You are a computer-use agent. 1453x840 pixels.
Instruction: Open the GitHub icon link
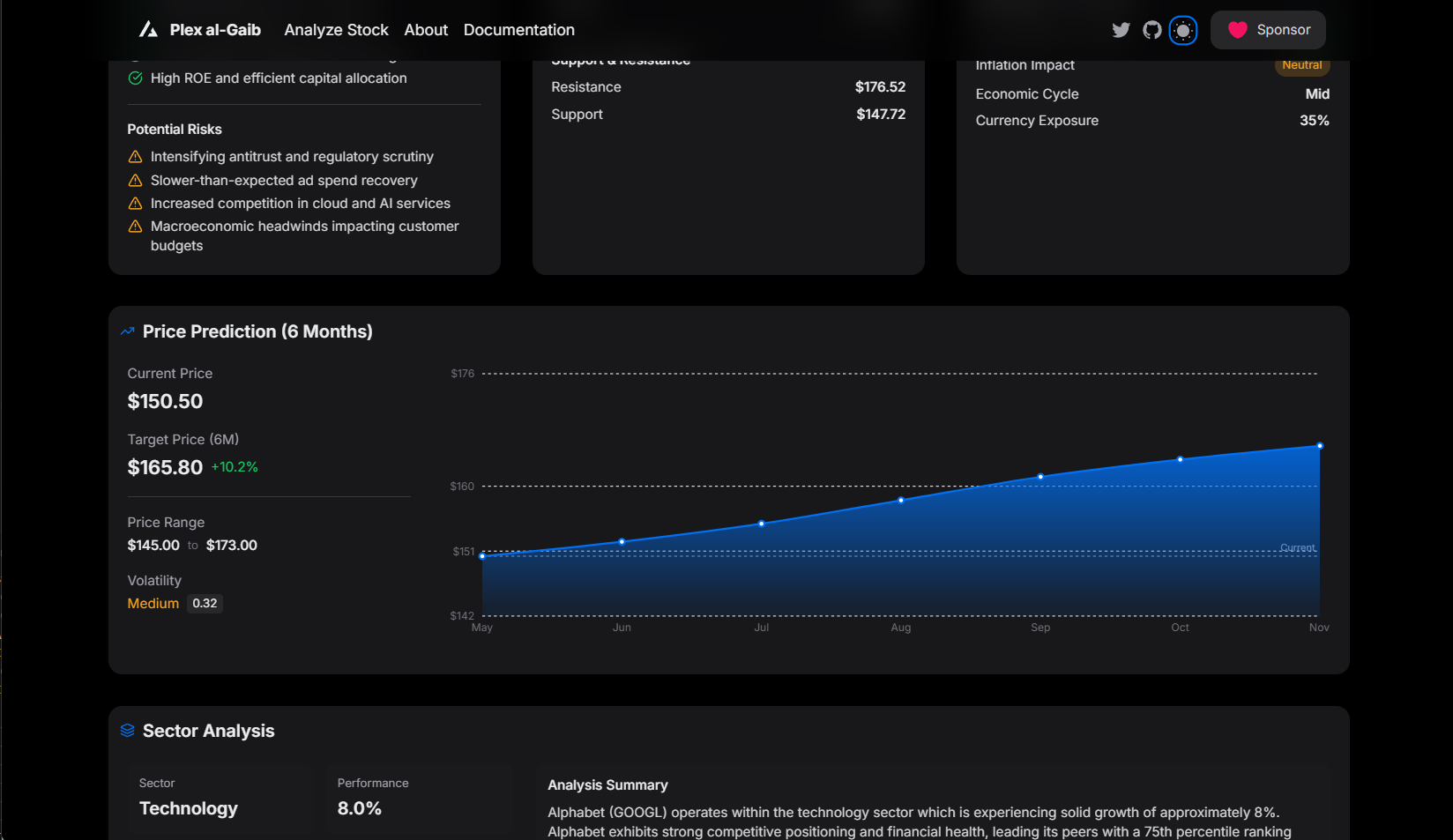coord(1152,30)
